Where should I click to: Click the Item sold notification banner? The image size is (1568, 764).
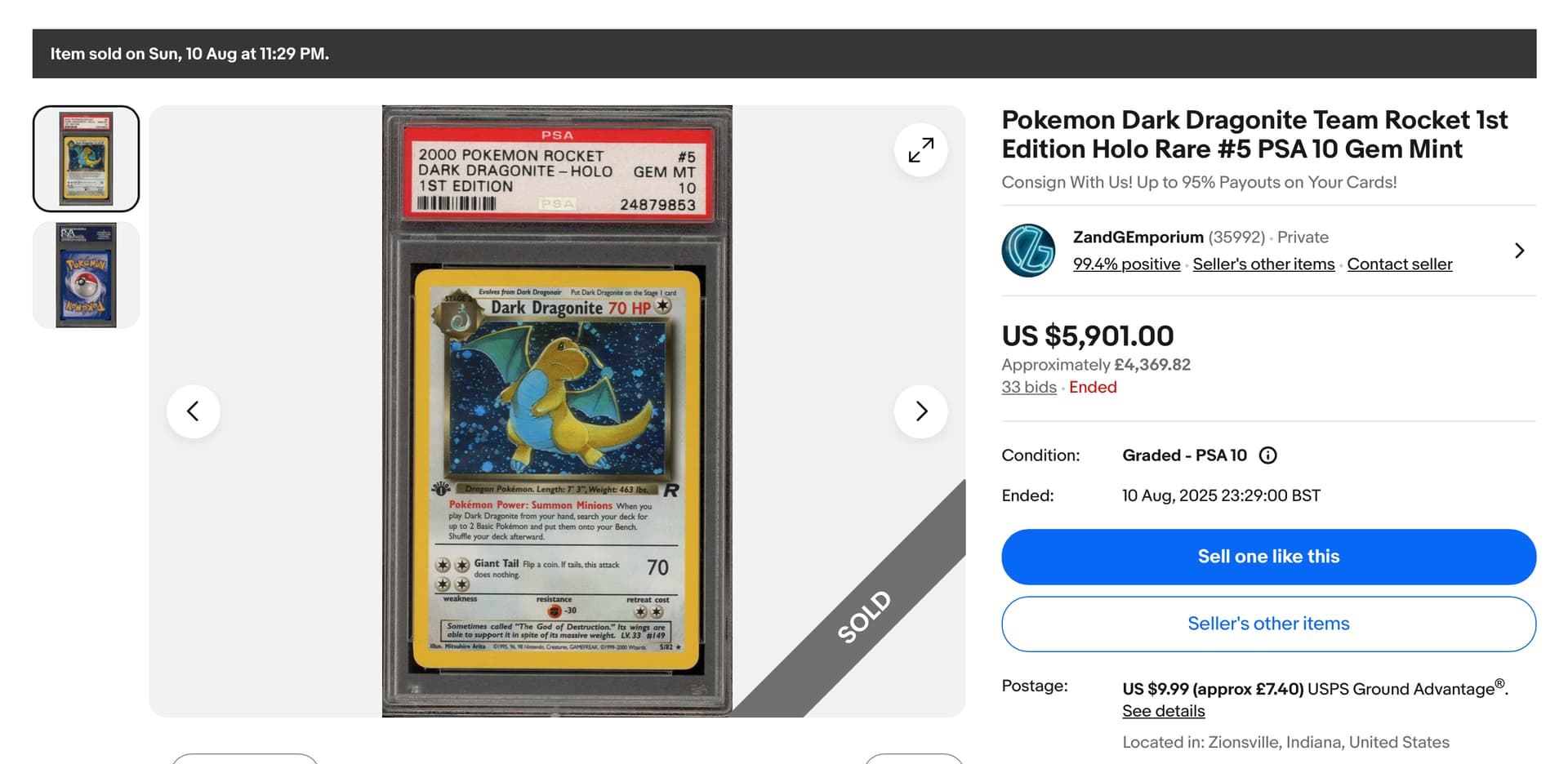pos(784,54)
